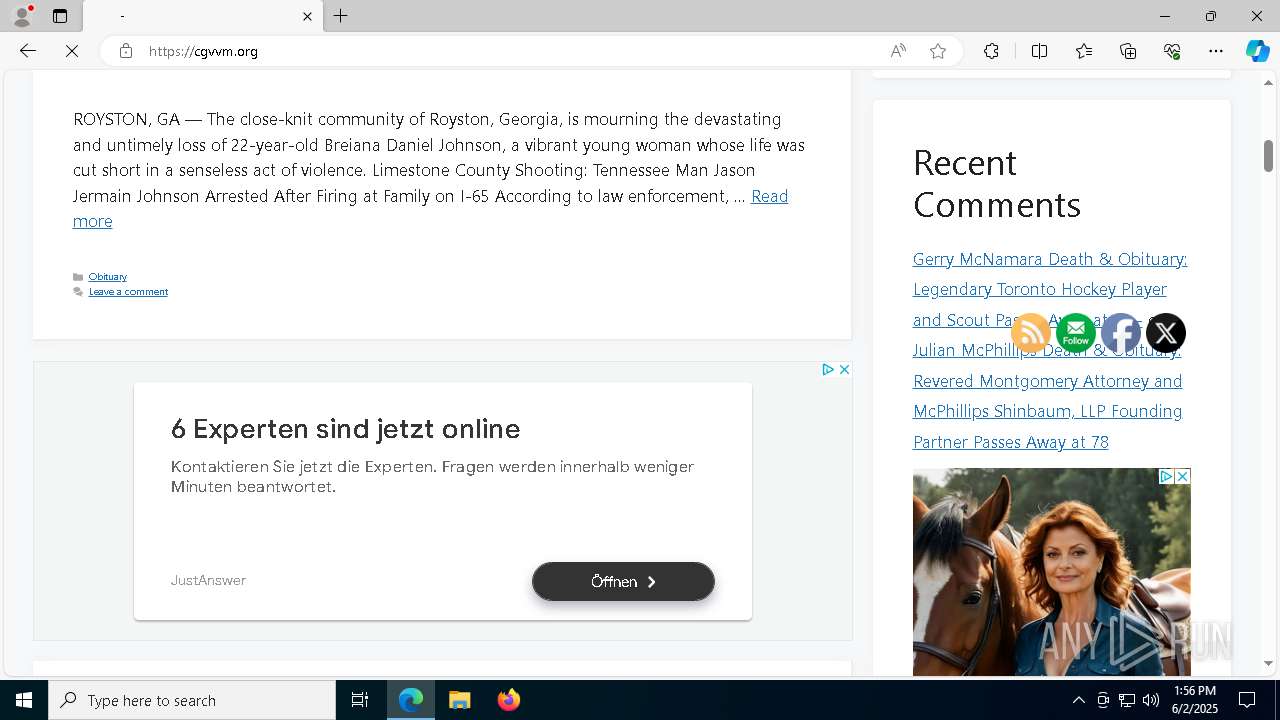This screenshot has width=1280, height=720.
Task: Click the RSS feed social icon
Action: [x=1031, y=333]
